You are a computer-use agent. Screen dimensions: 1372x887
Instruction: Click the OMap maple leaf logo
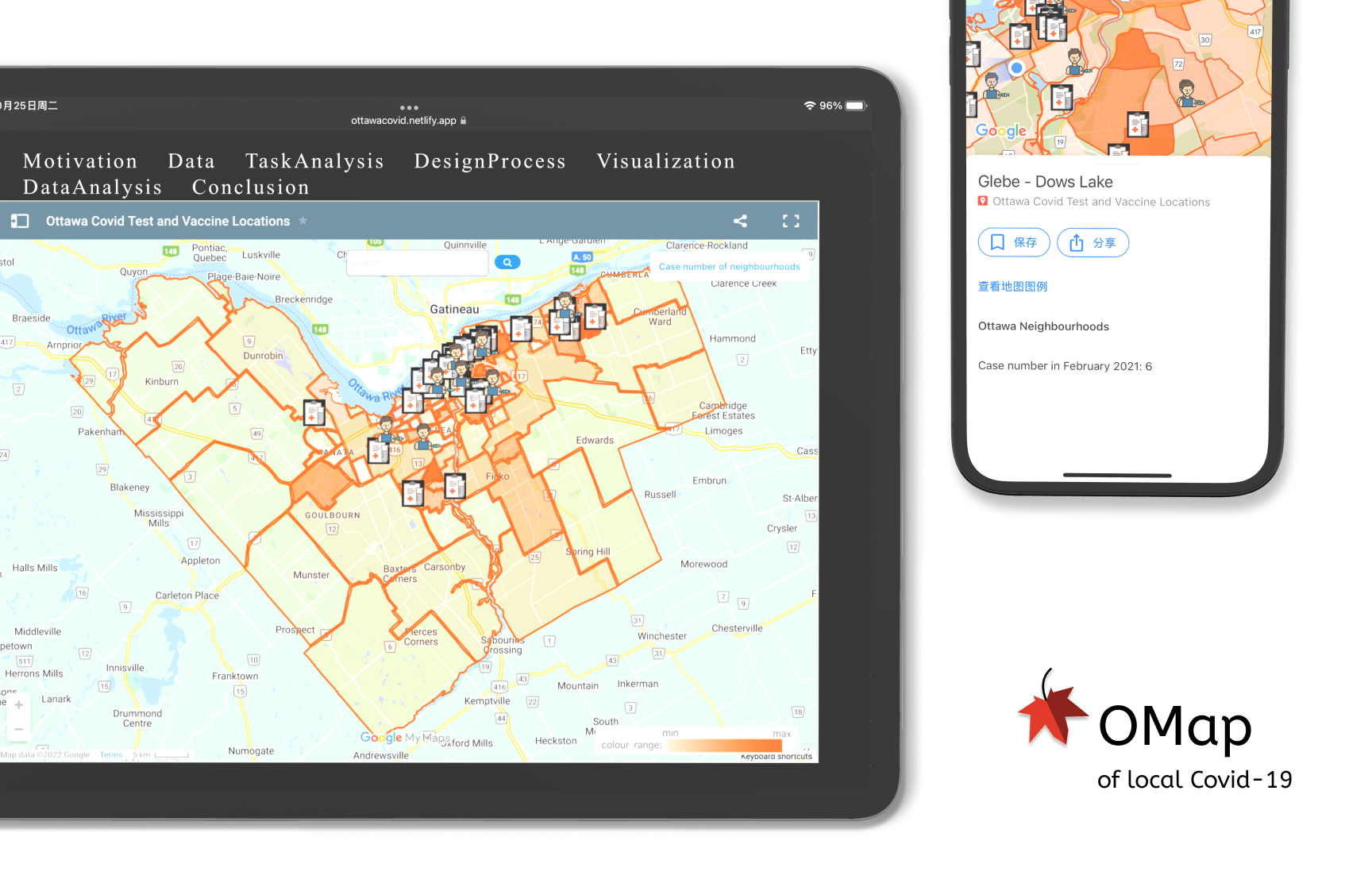[1053, 708]
